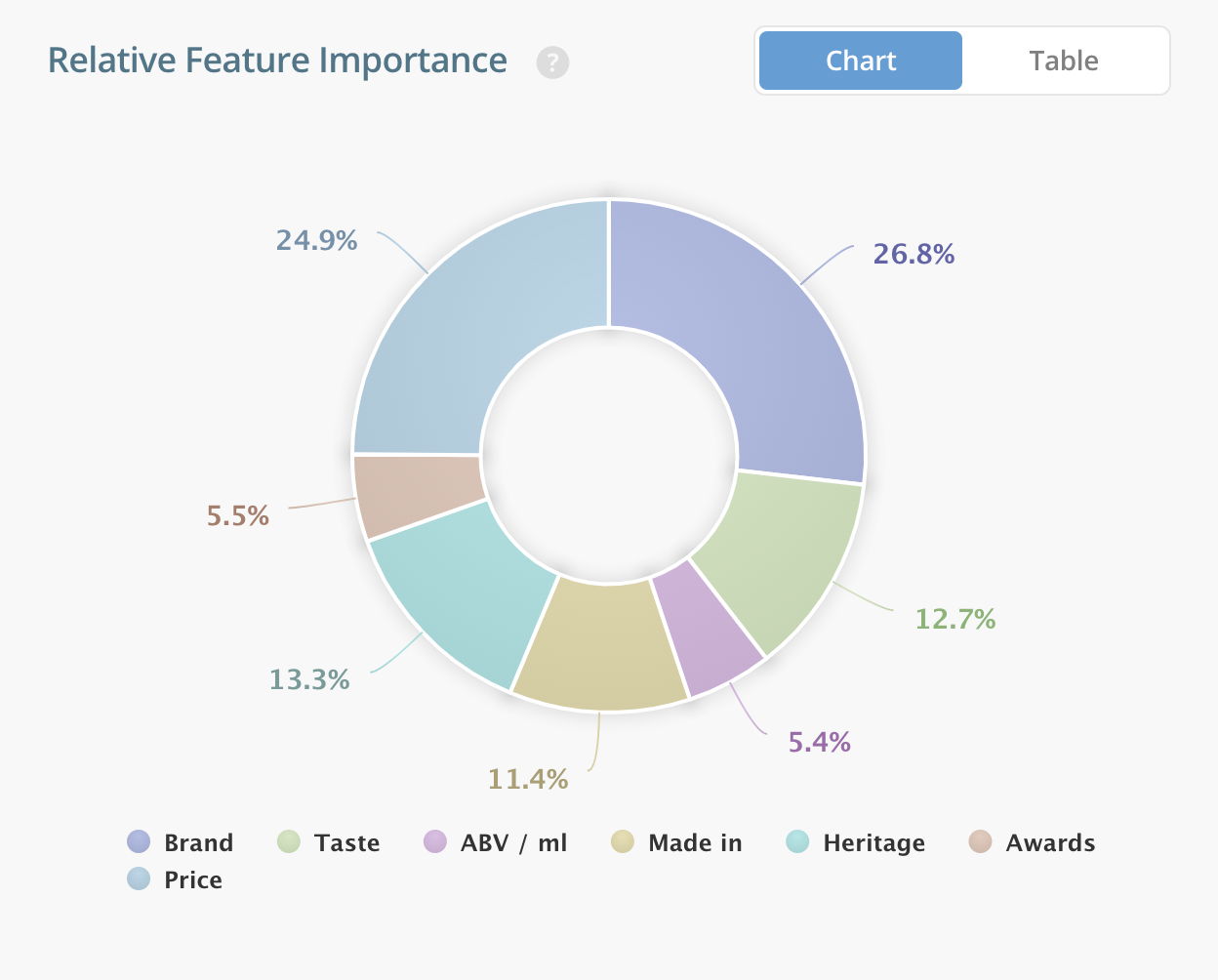Image resolution: width=1218 pixels, height=980 pixels.
Task: Toggle ABV / ml legend entry
Action: 496,842
